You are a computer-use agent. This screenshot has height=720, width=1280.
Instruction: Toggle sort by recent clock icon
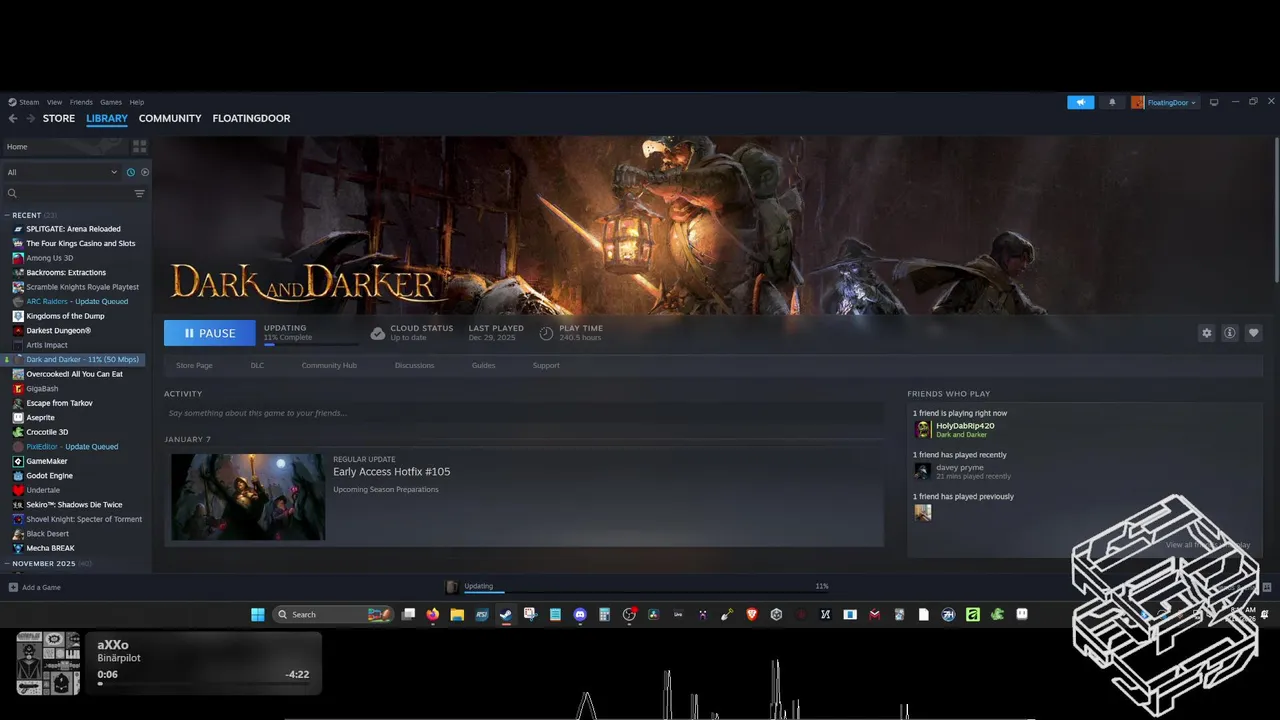[x=130, y=172]
